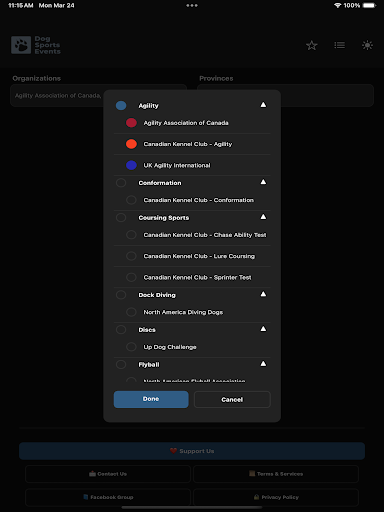
Task: Select Sprinter Test checkbox
Action: (131, 277)
